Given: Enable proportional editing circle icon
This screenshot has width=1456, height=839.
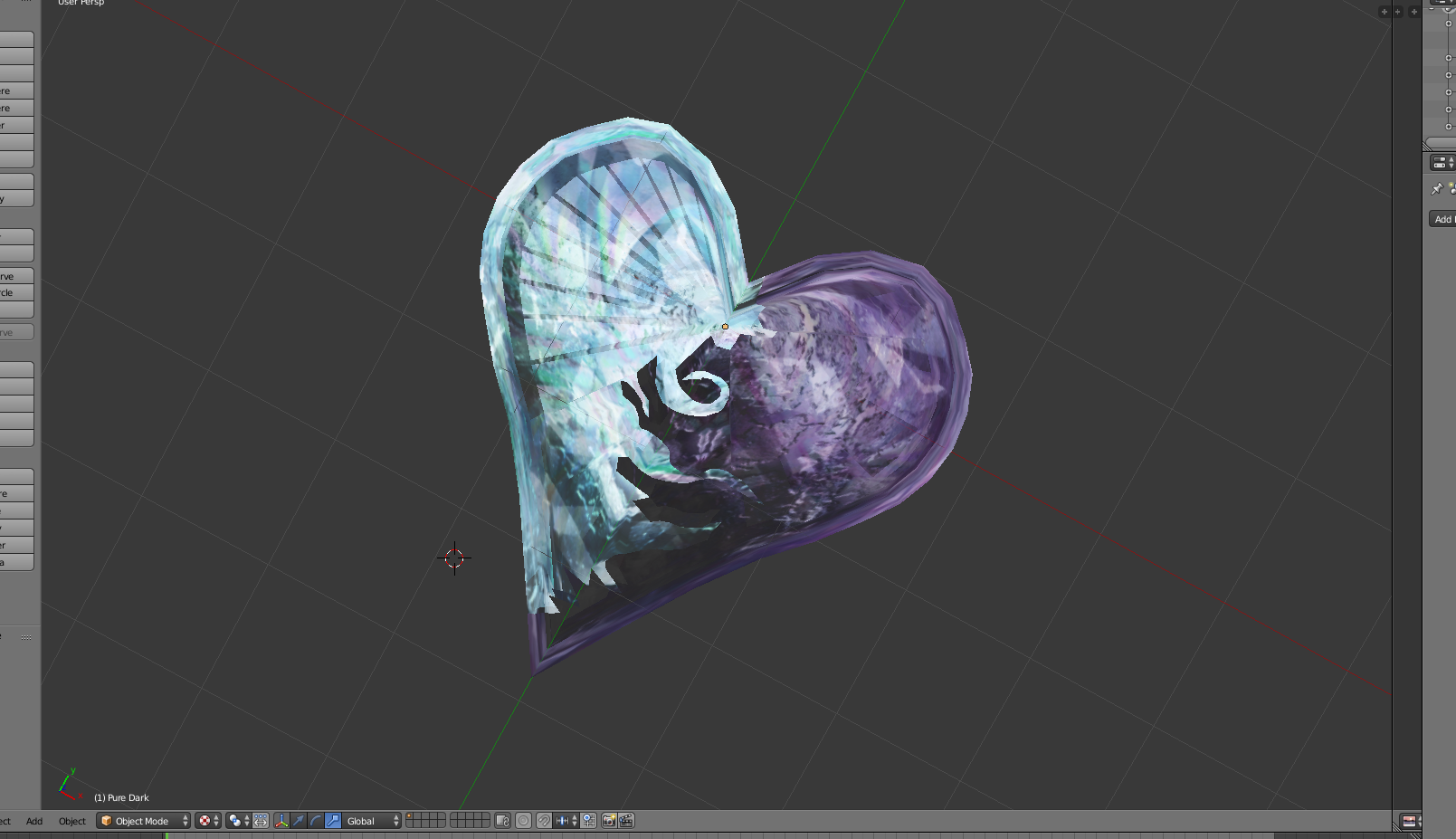Looking at the screenshot, I should [523, 821].
